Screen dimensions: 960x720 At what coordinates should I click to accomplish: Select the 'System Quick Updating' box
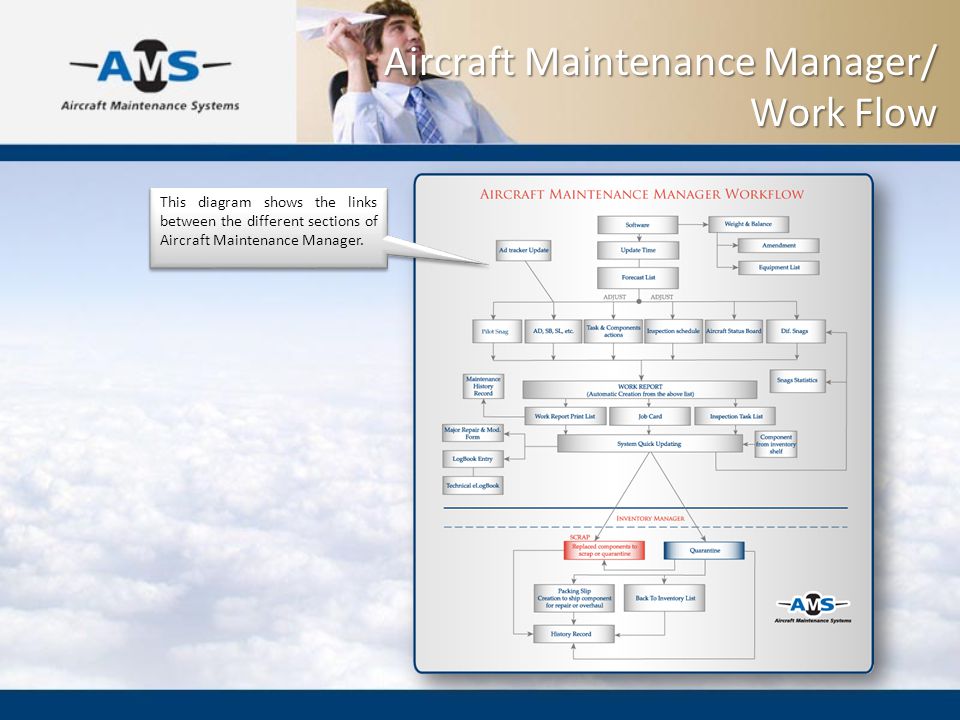coord(650,444)
